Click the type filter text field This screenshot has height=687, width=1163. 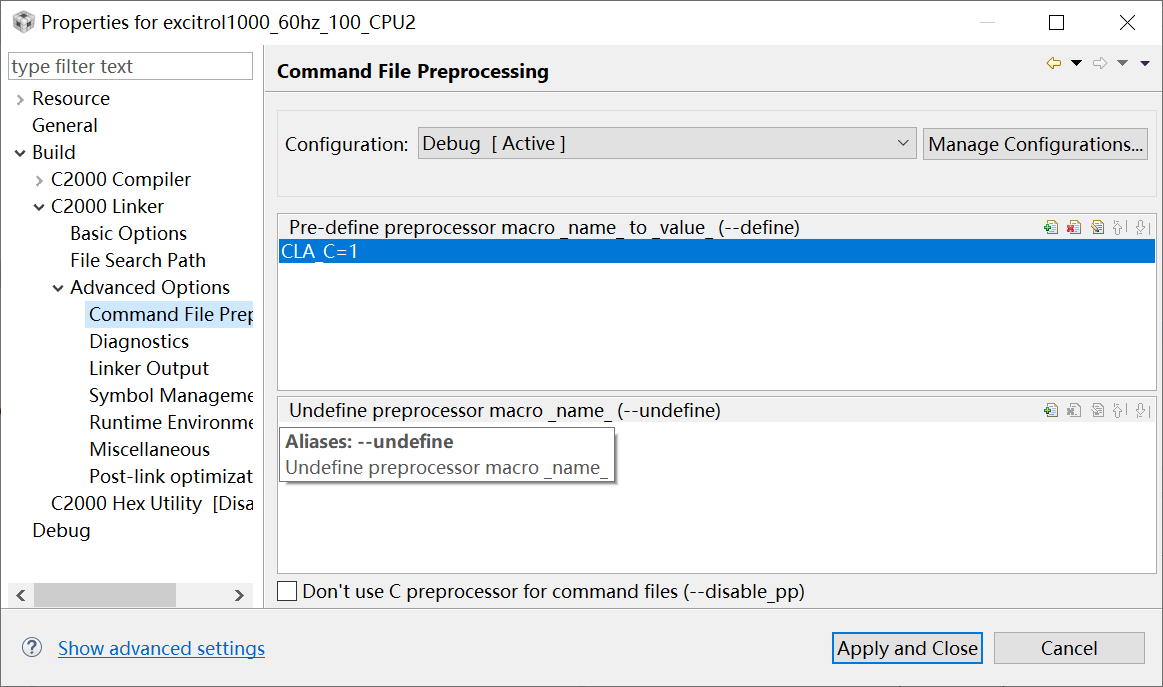coord(130,67)
